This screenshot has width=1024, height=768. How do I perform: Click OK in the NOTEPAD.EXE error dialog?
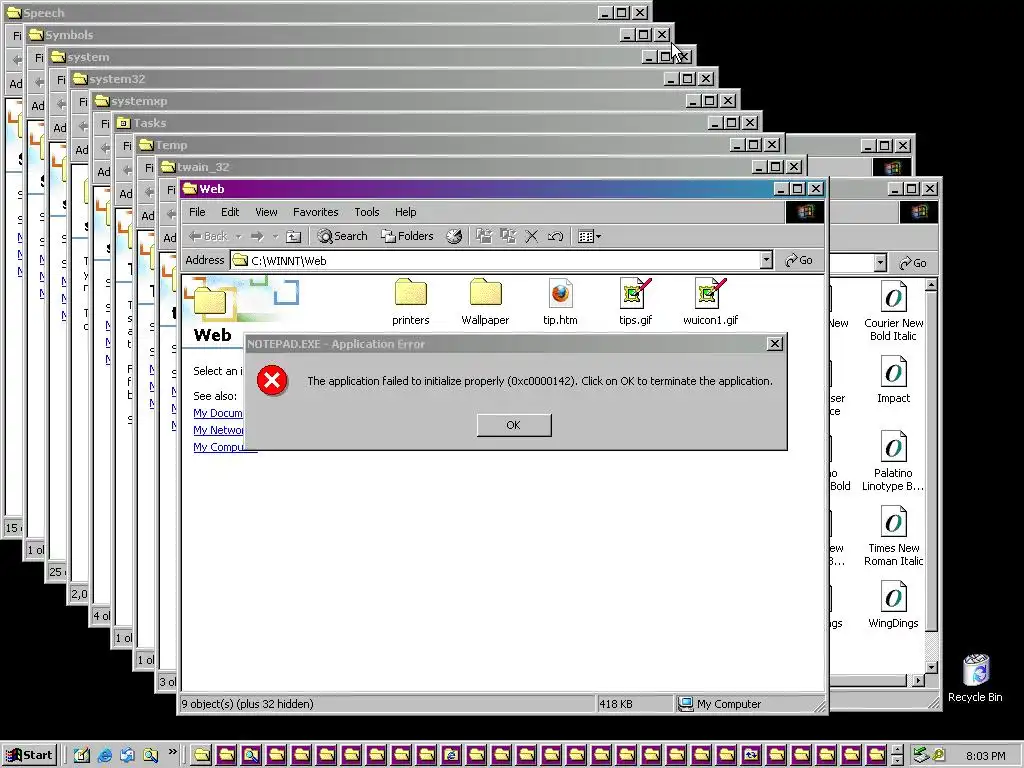[514, 425]
